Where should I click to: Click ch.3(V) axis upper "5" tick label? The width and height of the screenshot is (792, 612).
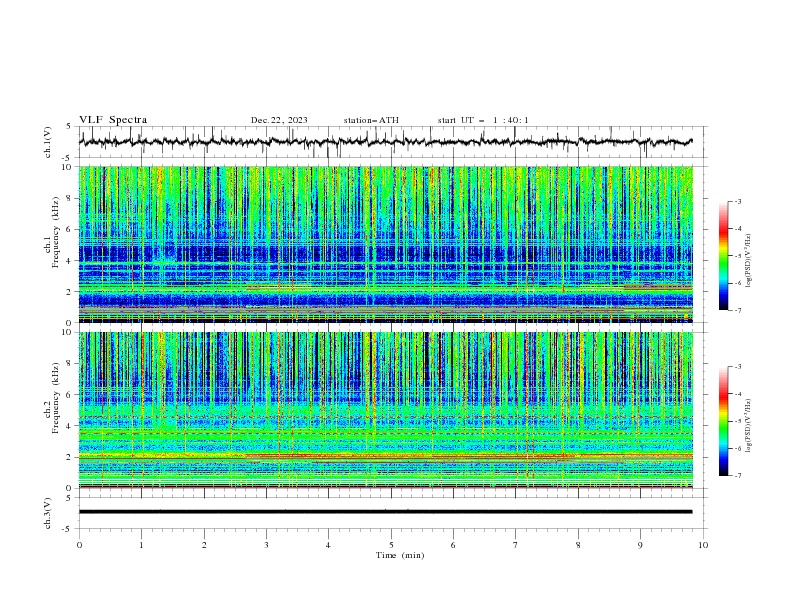click(x=68, y=498)
